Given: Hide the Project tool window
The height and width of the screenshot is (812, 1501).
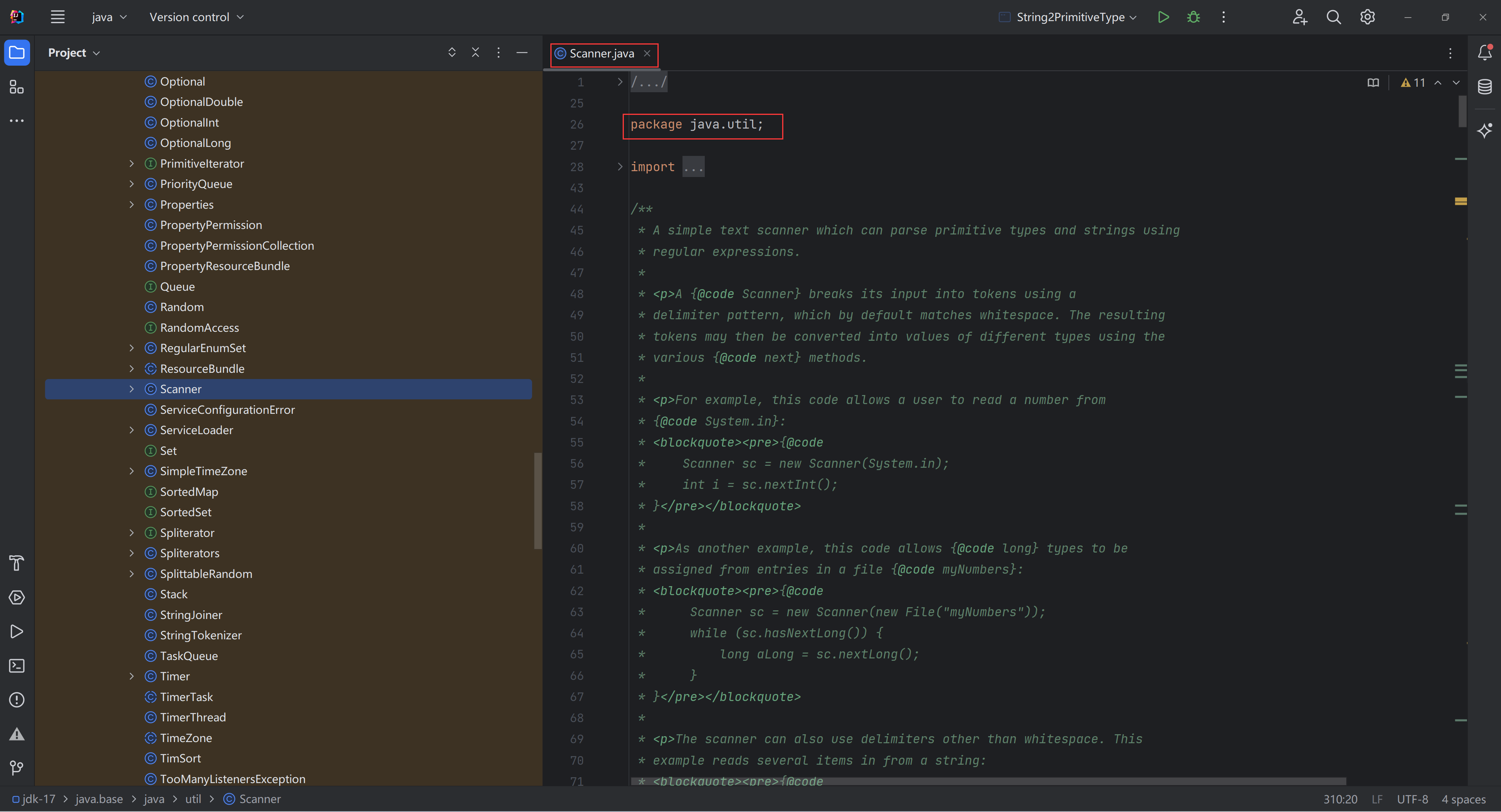Looking at the screenshot, I should coord(522,52).
